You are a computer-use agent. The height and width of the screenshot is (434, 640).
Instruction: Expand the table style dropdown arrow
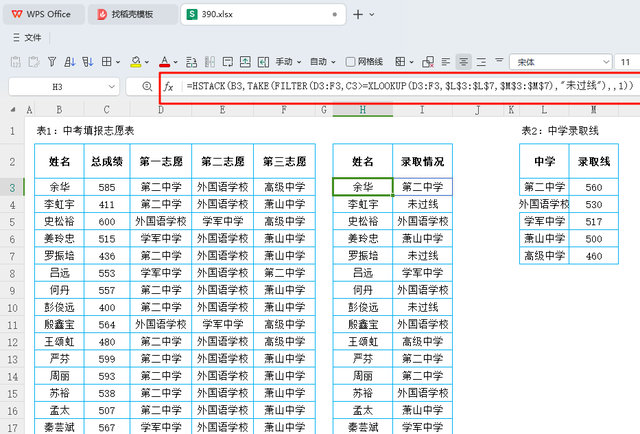(411, 62)
